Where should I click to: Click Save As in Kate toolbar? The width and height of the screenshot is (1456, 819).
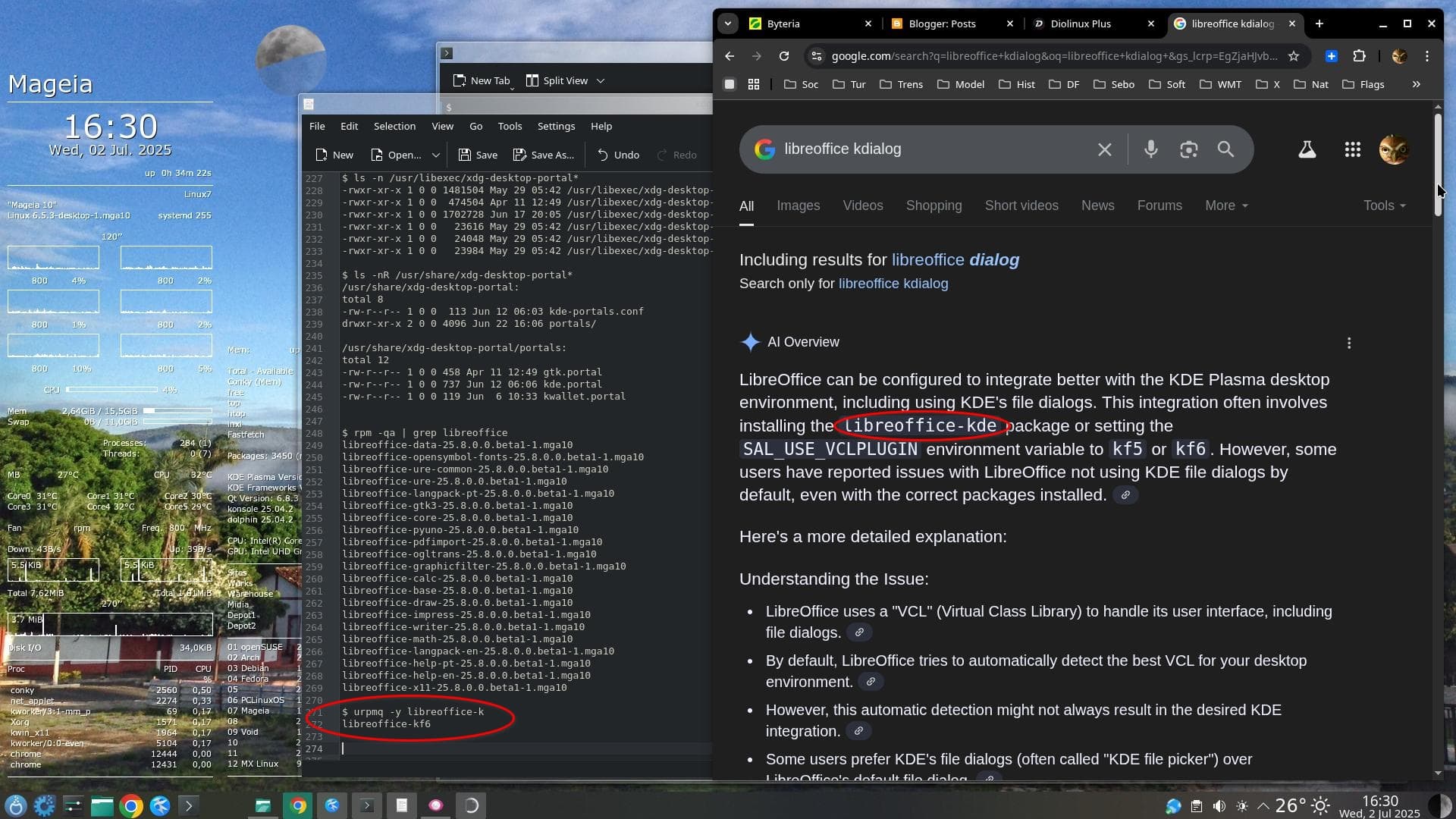coord(544,155)
